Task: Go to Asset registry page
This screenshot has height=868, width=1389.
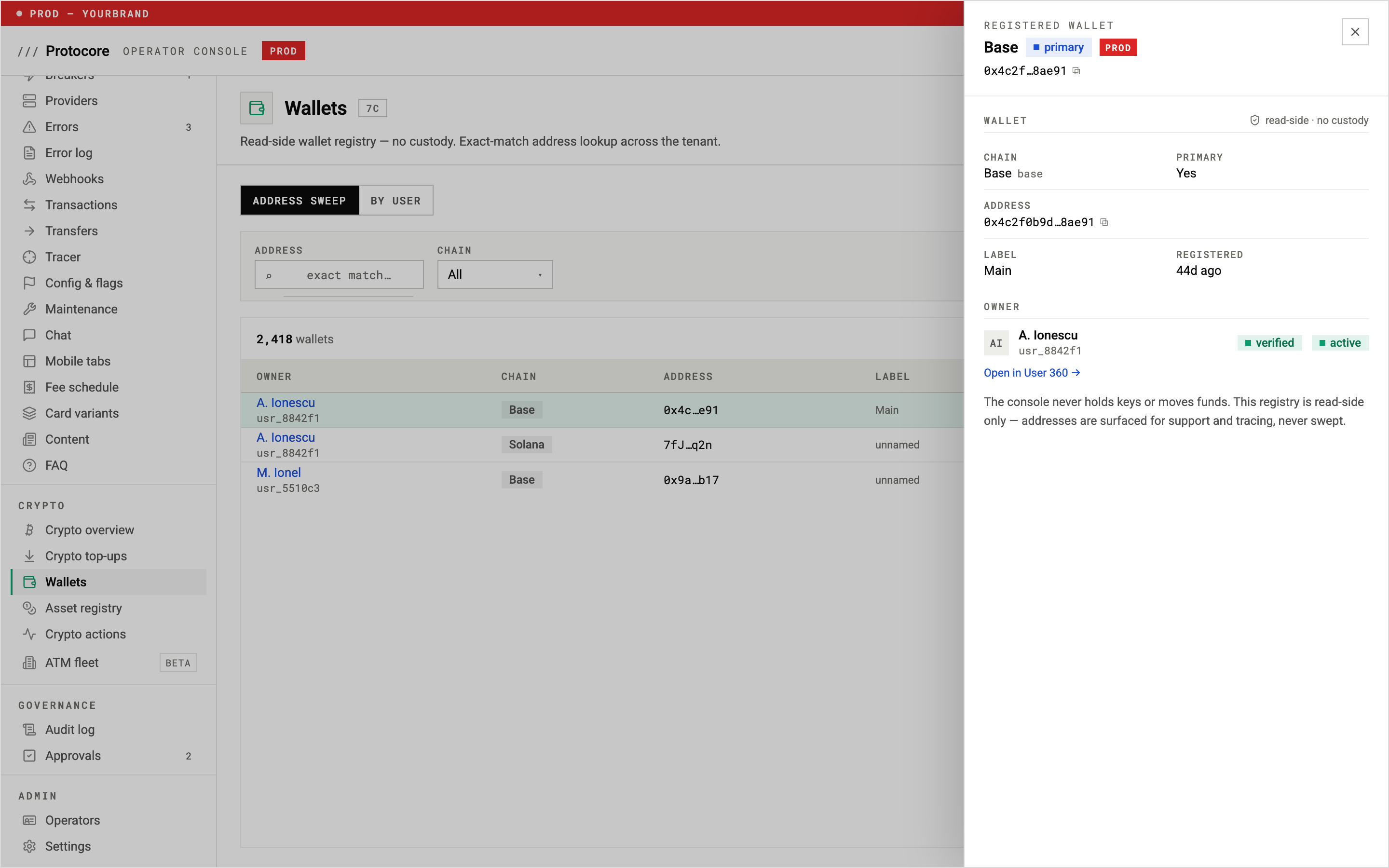Action: 109,608
